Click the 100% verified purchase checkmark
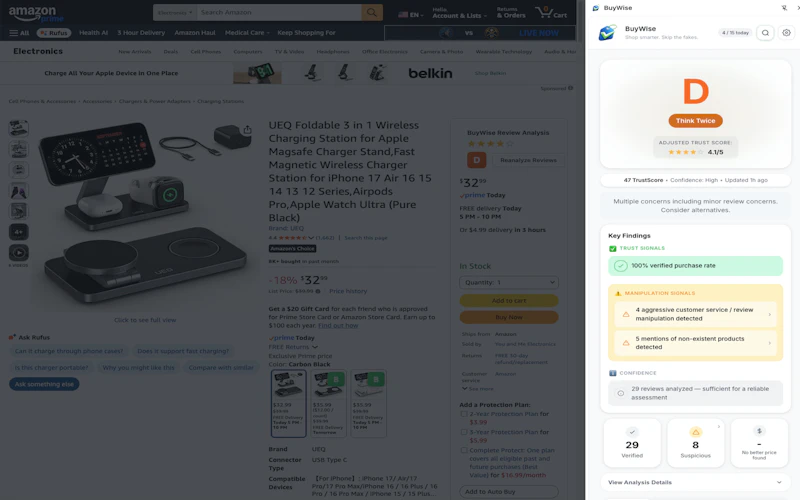The height and width of the screenshot is (500, 800). (x=620, y=266)
